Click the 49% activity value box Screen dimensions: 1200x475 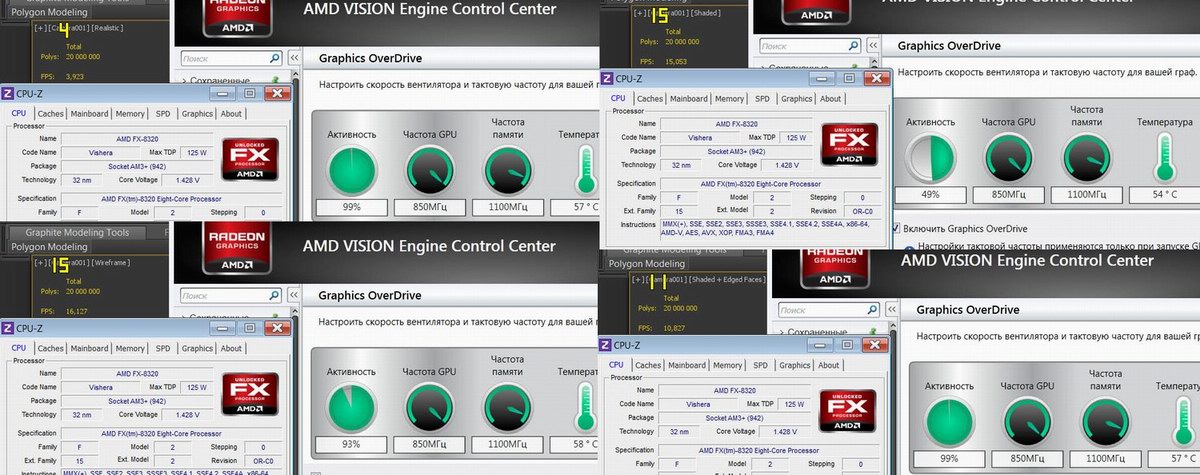point(933,196)
